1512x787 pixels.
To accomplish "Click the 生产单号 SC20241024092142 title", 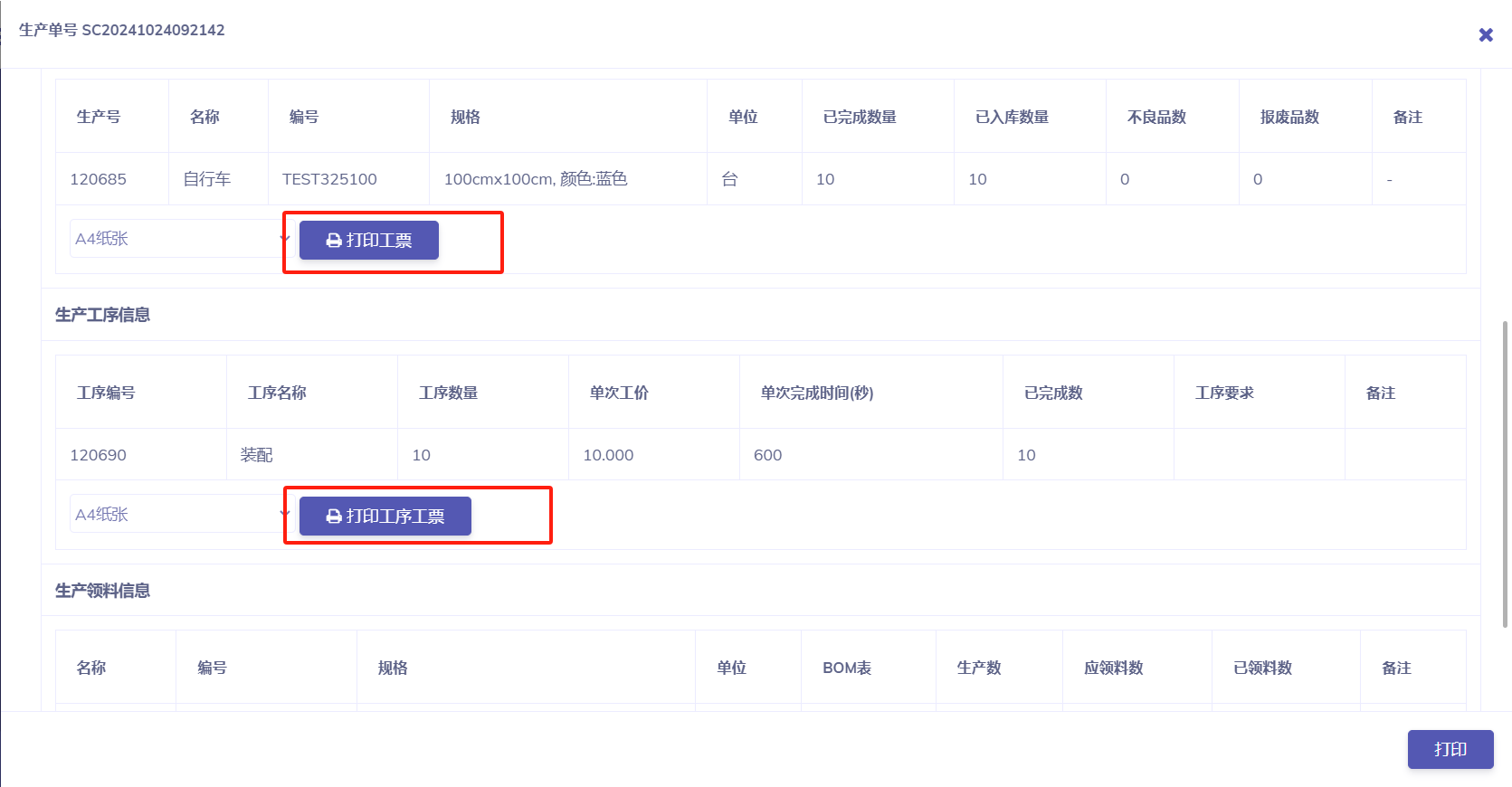I will point(122,30).
